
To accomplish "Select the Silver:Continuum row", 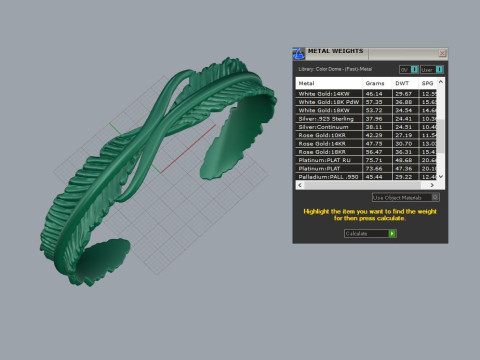I will pos(366,127).
